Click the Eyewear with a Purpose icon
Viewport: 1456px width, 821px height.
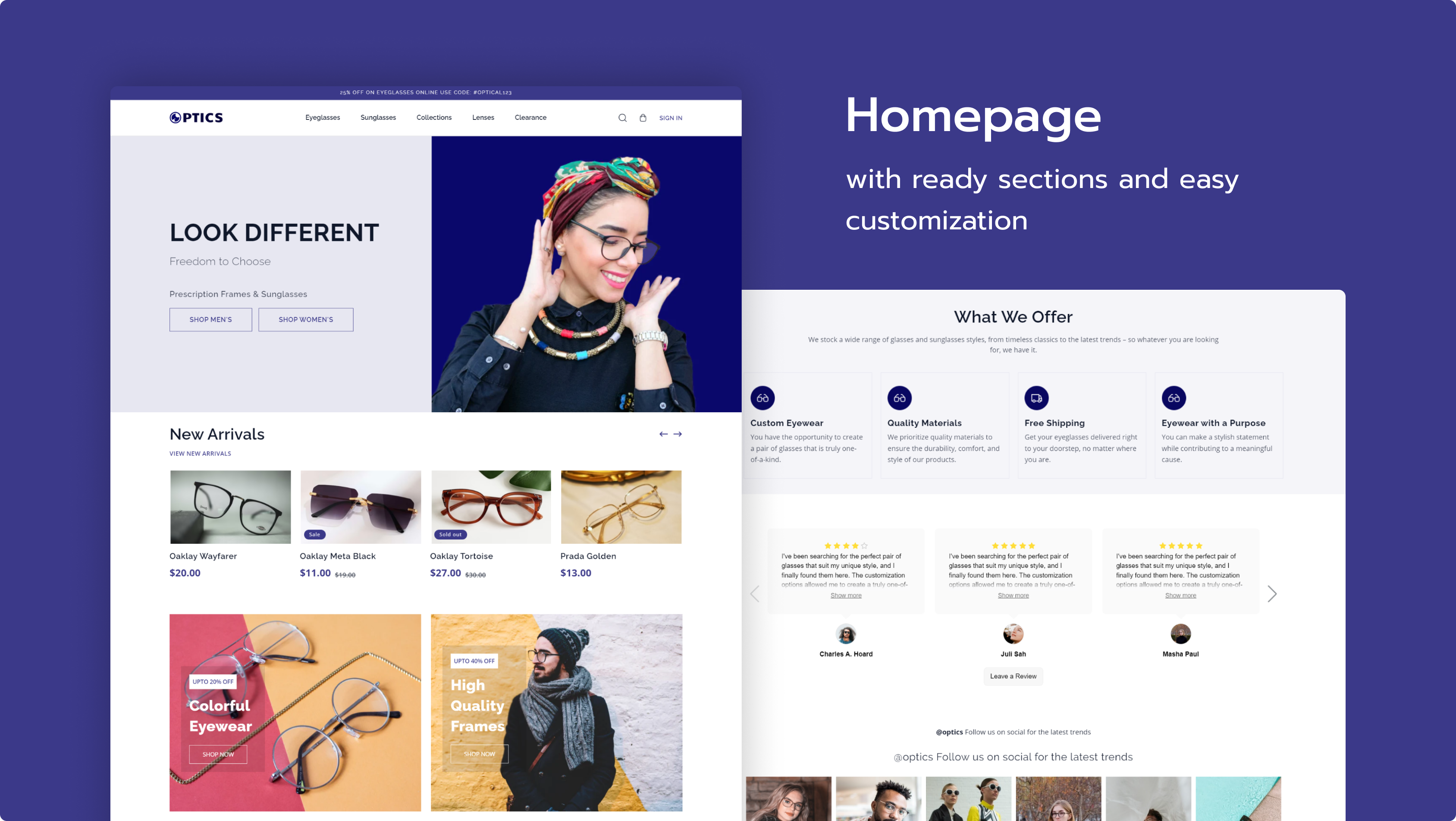1174,398
